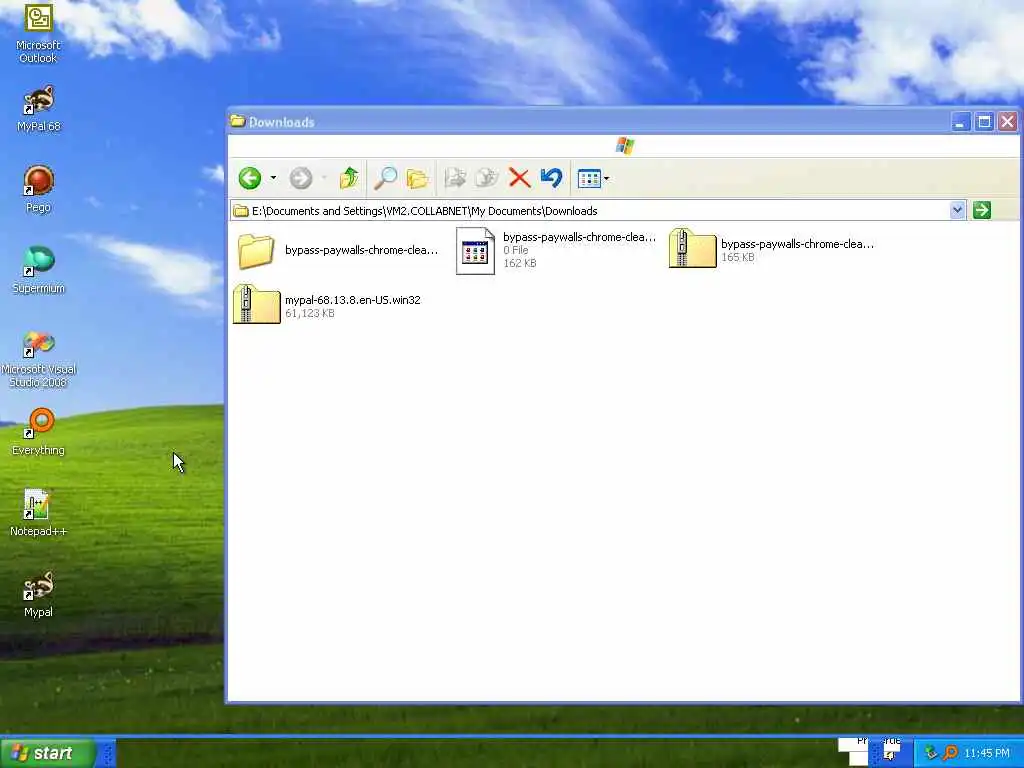The image size is (1024, 768).
Task: Toggle the Folders tree pane
Action: click(417, 178)
